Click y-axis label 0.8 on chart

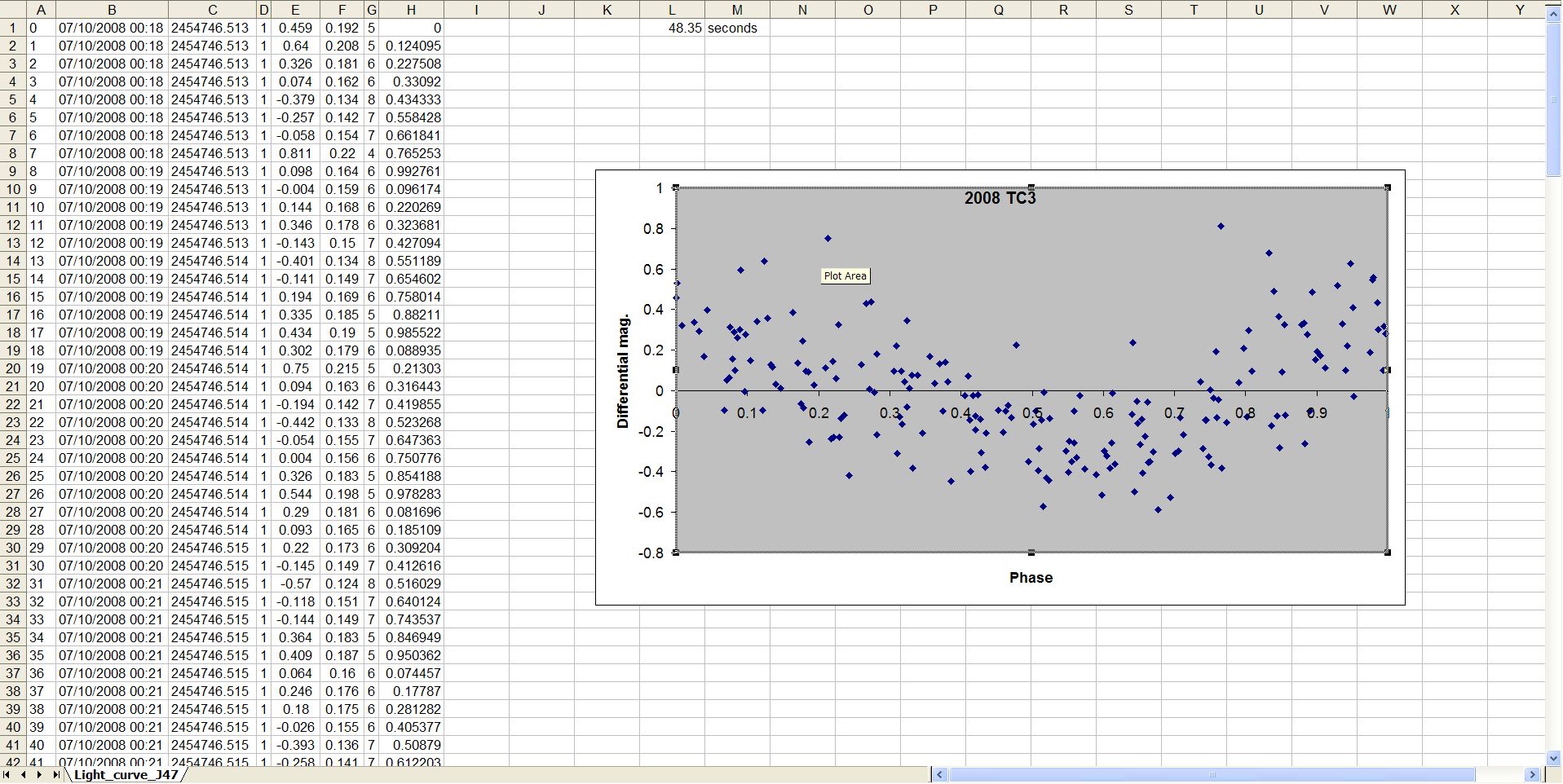pyautogui.click(x=653, y=229)
